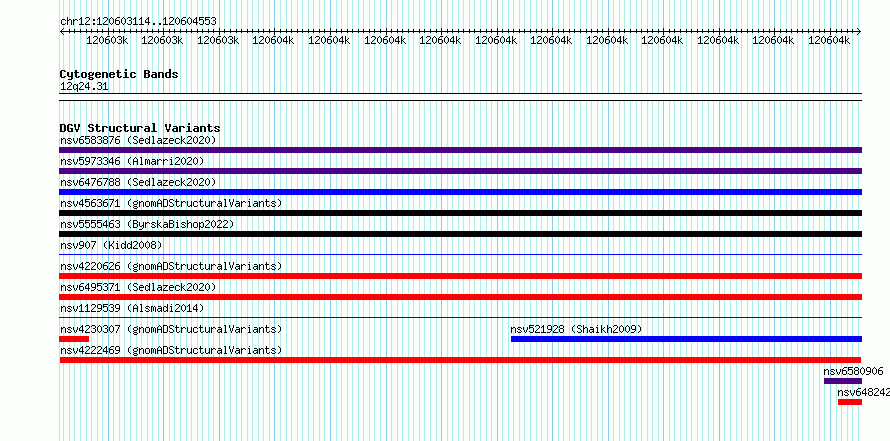
Task: Click the nsv4563671 (gnomADStructuralVariants) label
Action: 171,203
